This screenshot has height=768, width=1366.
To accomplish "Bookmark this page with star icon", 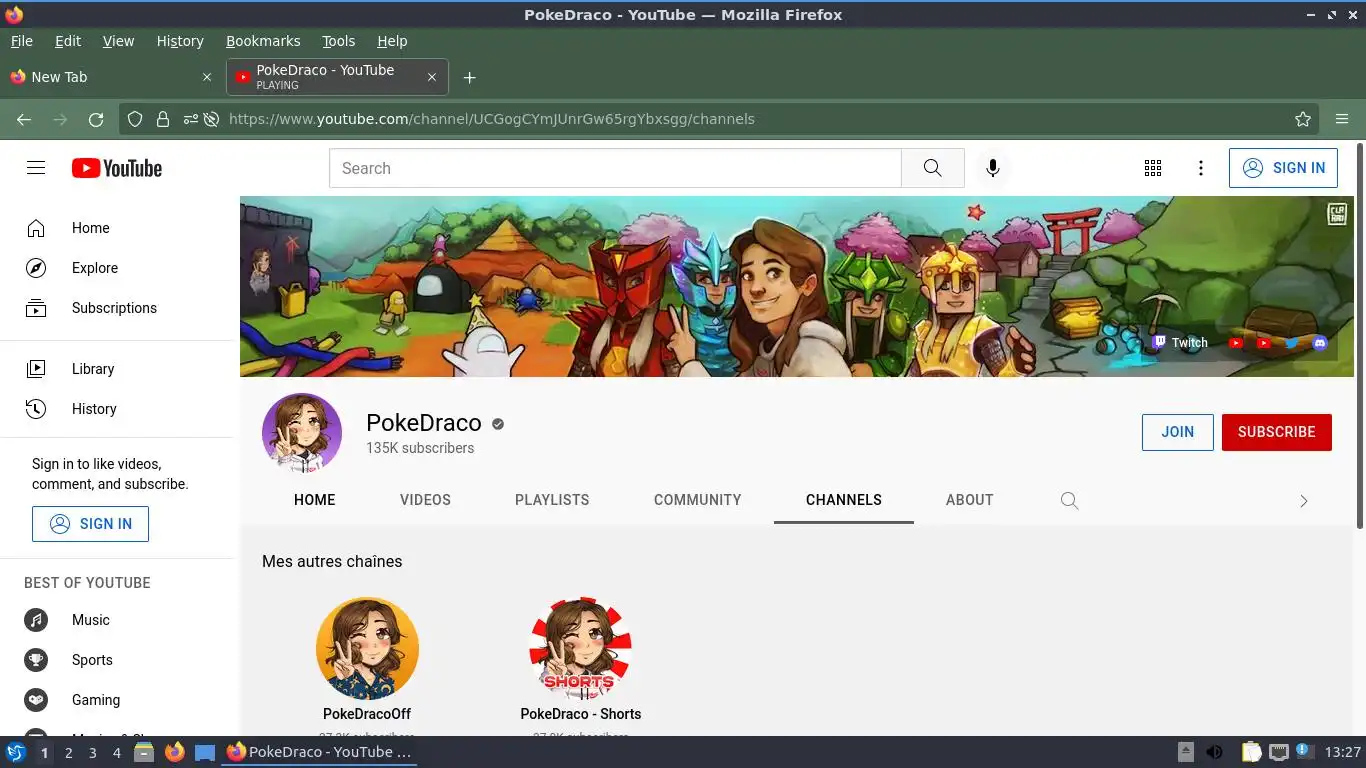I will coord(1303,119).
